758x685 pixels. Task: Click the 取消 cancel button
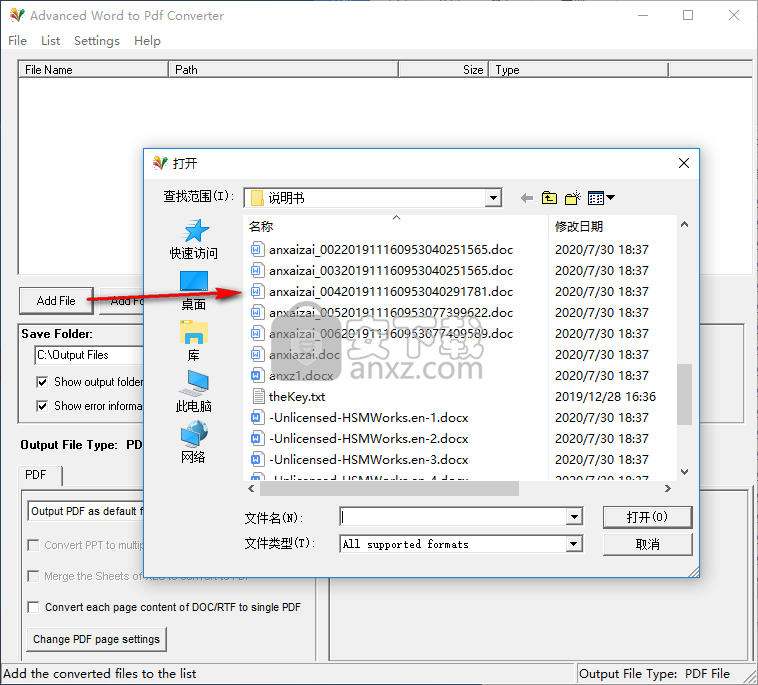tap(647, 544)
